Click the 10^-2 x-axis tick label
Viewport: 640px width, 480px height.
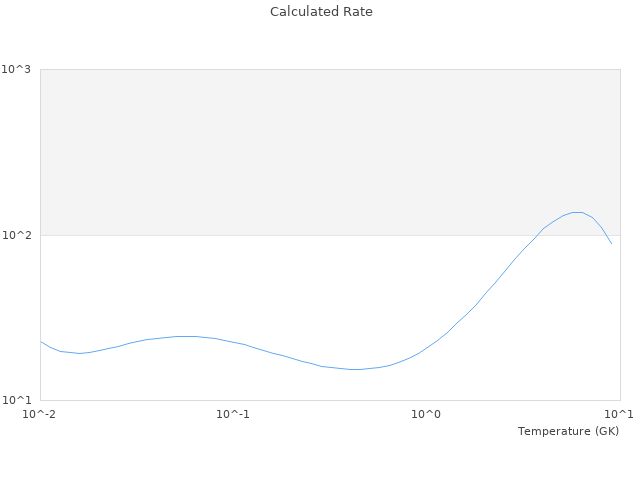click(40, 414)
